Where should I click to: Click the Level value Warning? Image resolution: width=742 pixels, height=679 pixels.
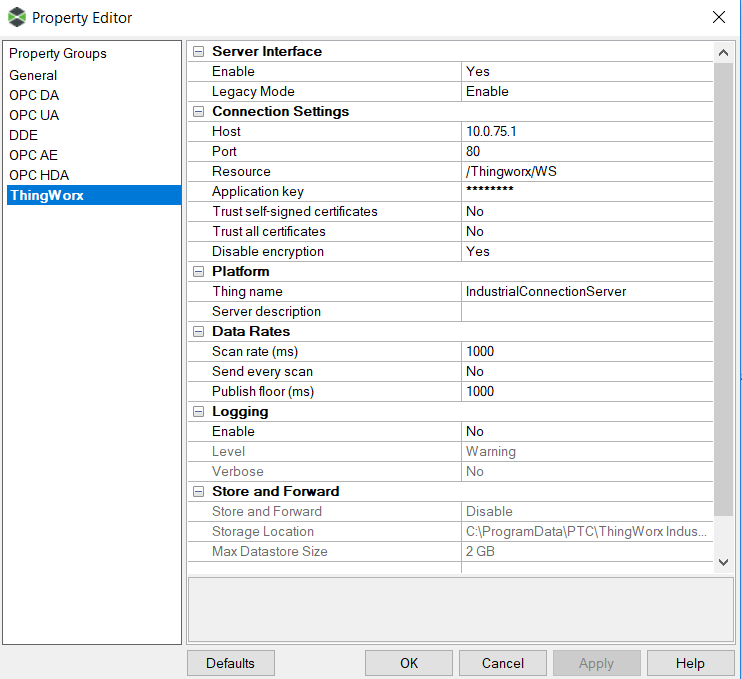587,451
